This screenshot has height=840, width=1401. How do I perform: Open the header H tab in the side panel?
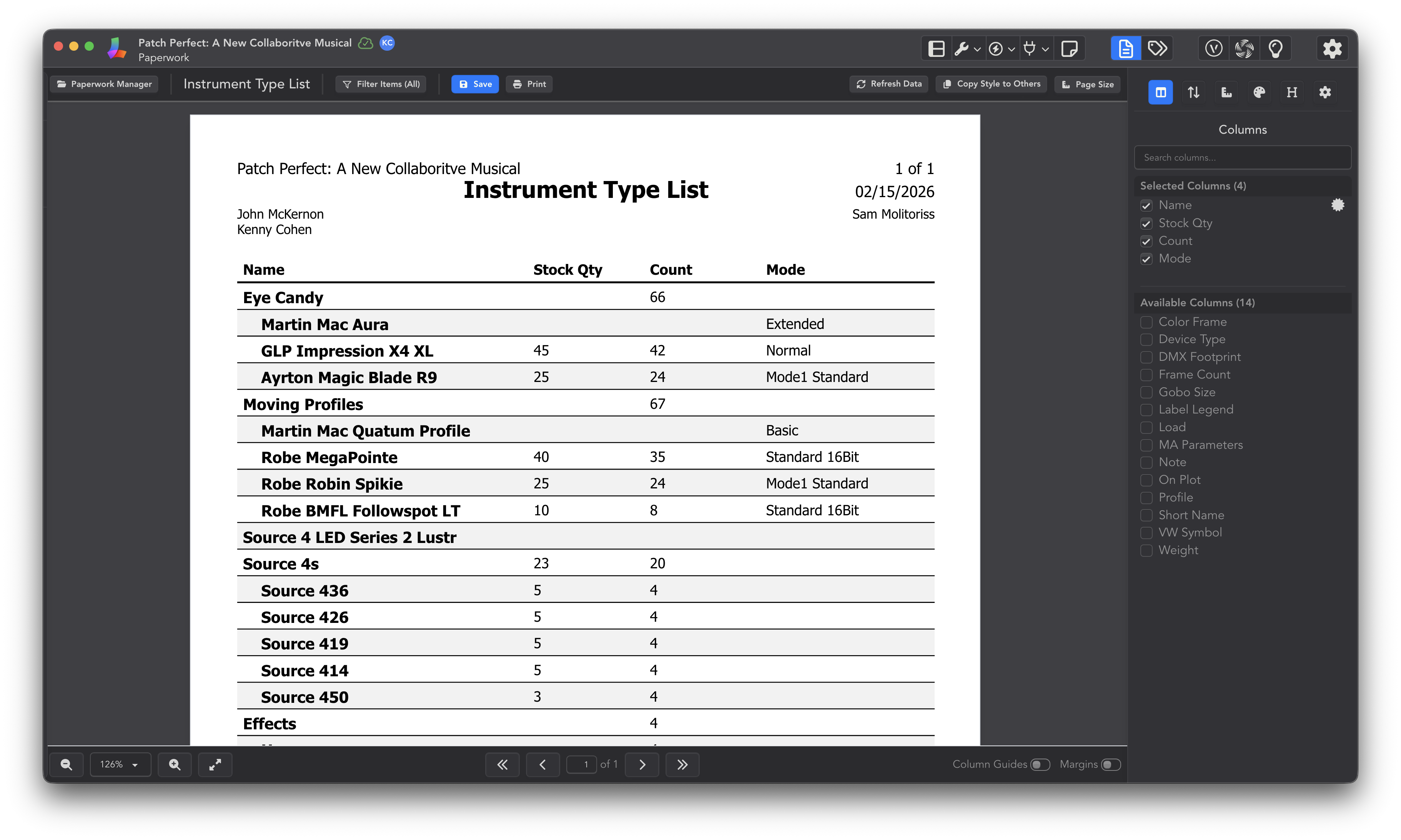click(1292, 92)
